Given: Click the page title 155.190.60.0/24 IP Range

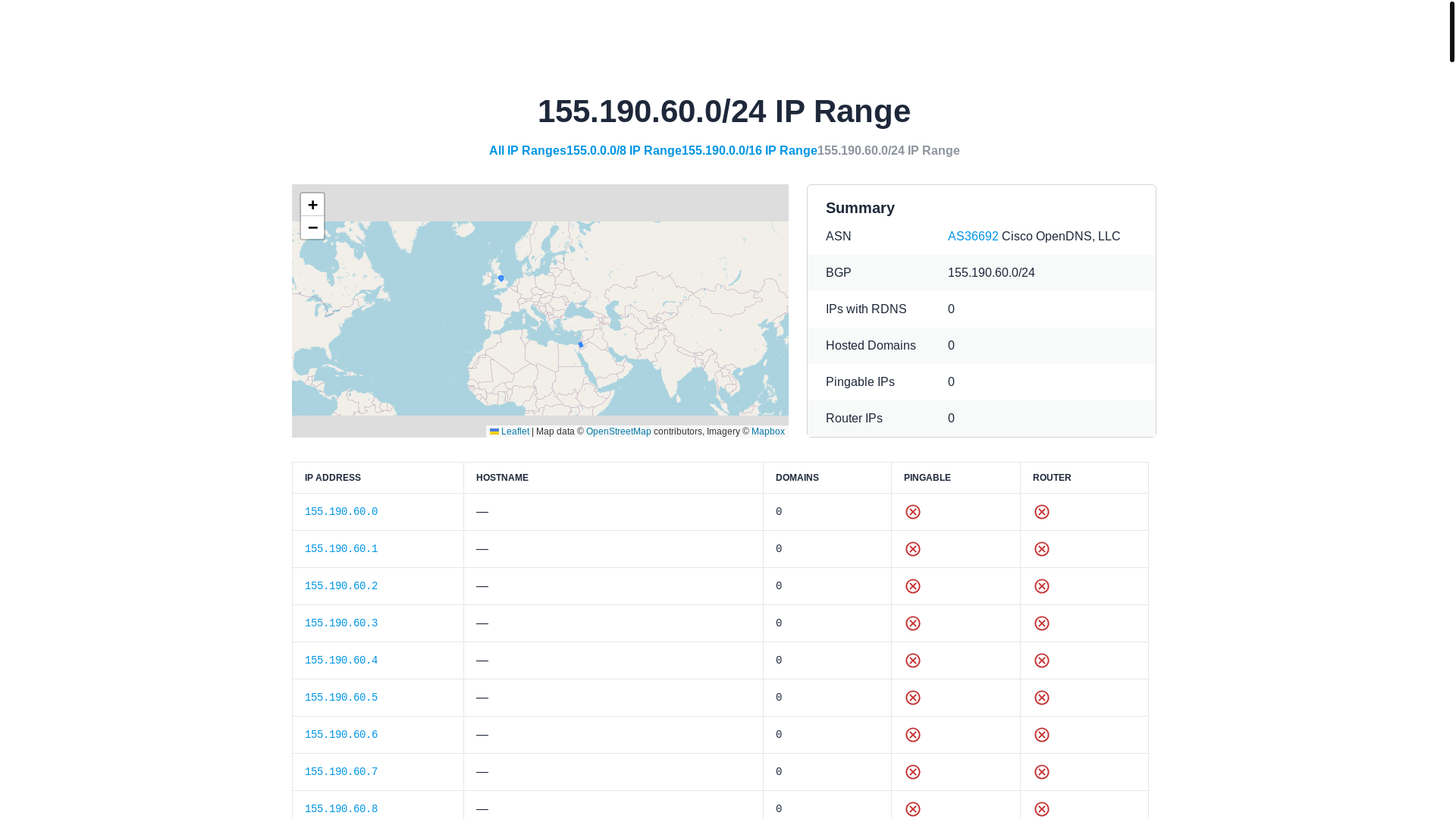Looking at the screenshot, I should pos(724,111).
